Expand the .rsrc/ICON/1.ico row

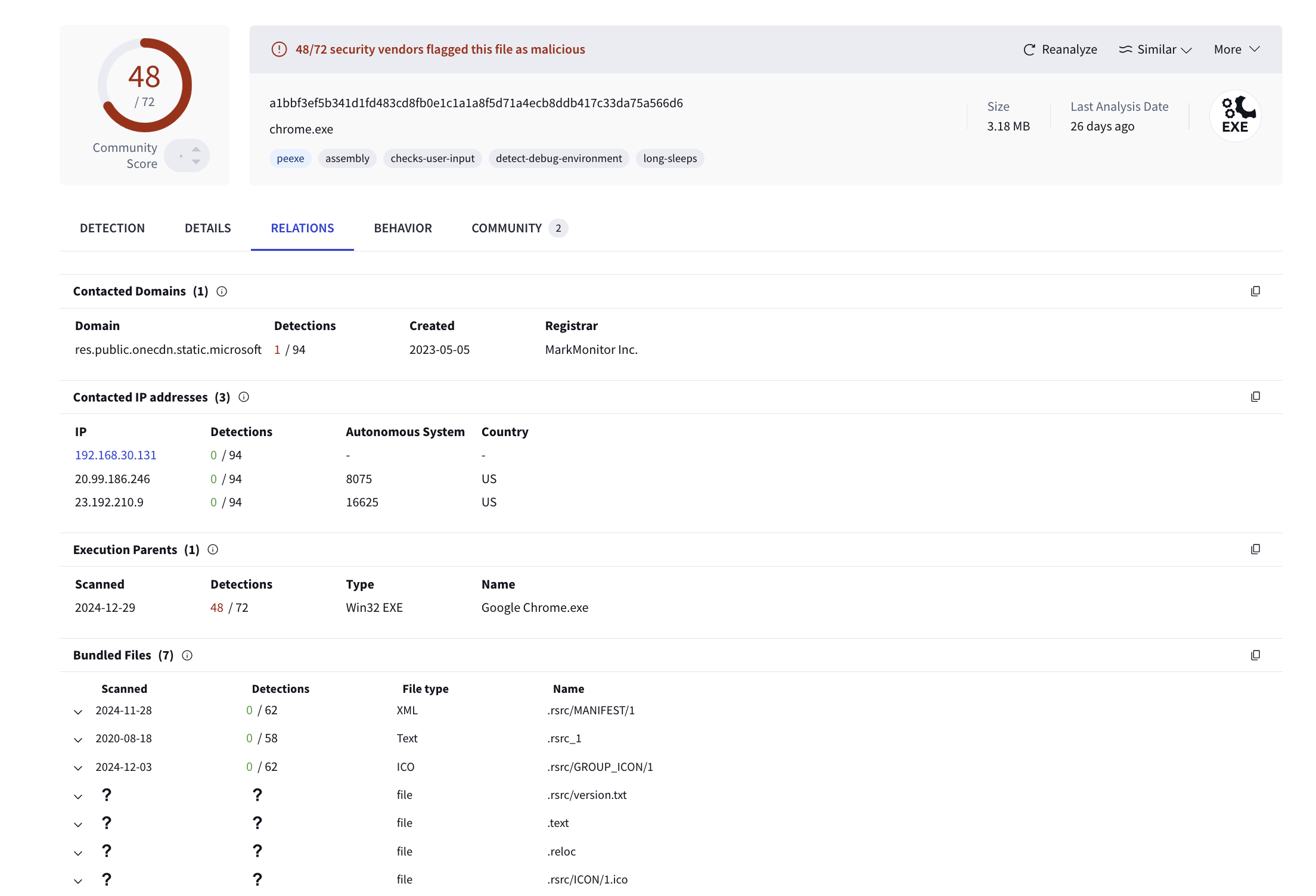pyautogui.click(x=78, y=881)
